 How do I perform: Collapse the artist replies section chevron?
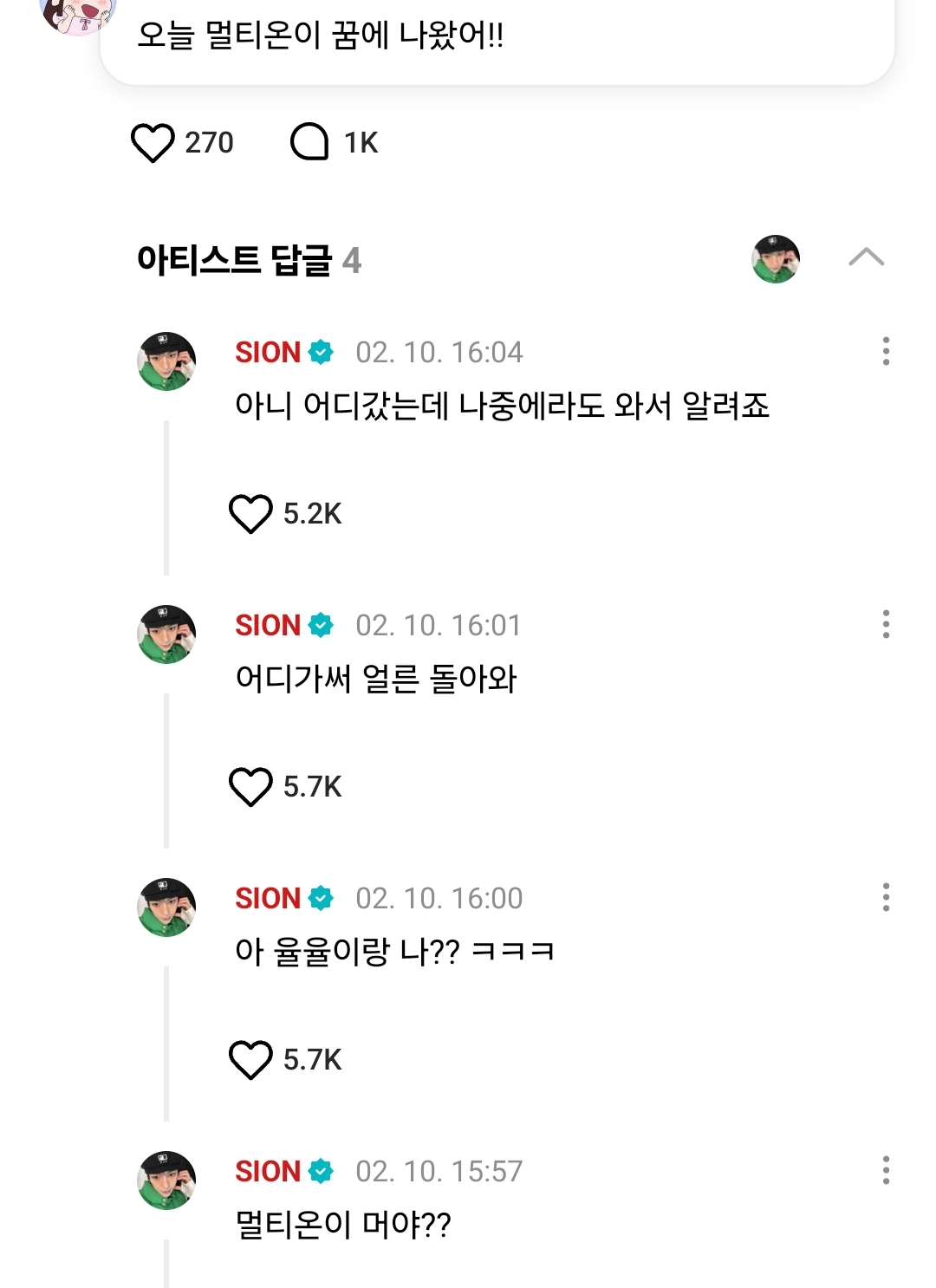(x=866, y=257)
